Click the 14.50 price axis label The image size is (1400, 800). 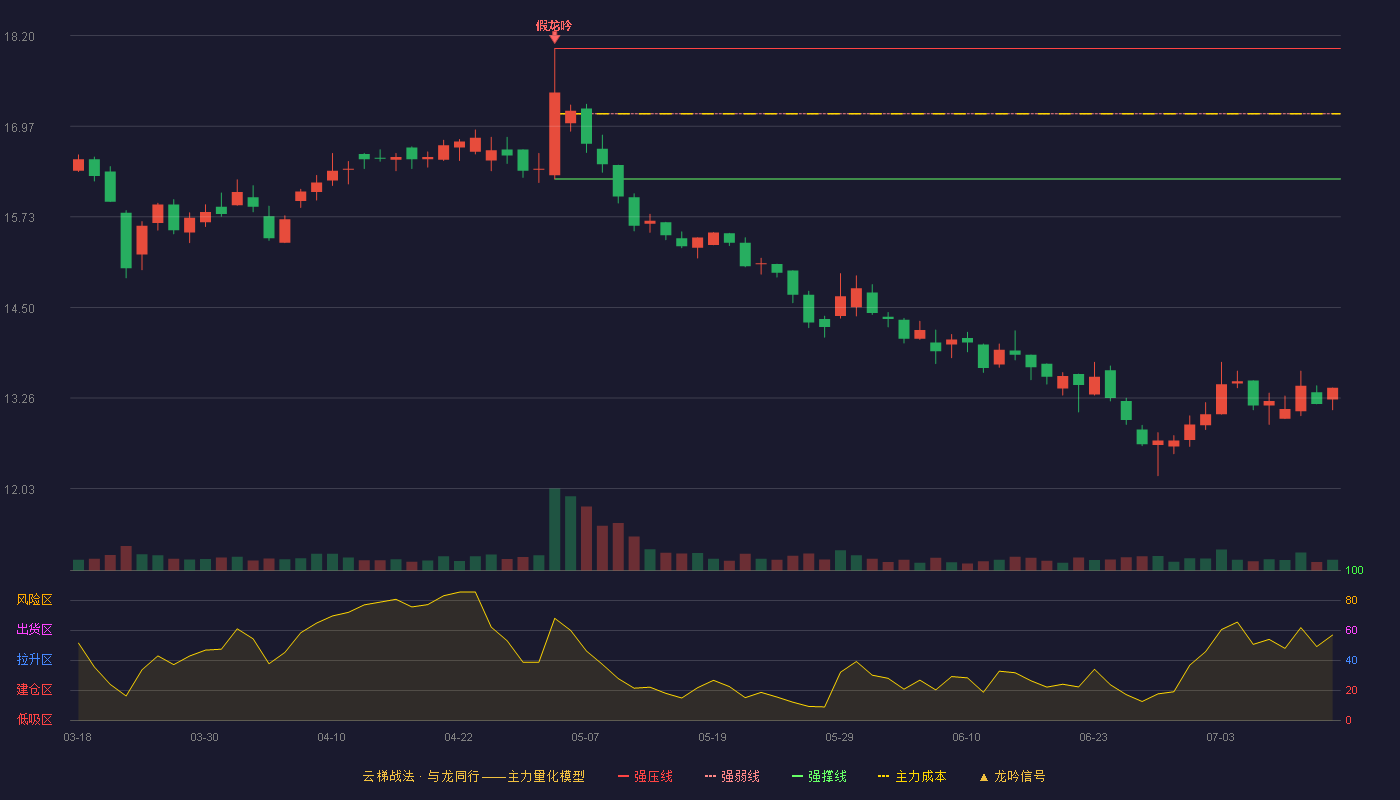click(x=19, y=308)
